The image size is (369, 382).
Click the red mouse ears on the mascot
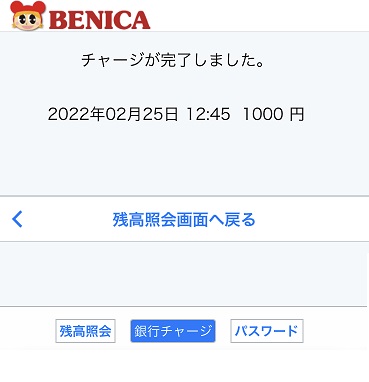(x=28, y=7)
